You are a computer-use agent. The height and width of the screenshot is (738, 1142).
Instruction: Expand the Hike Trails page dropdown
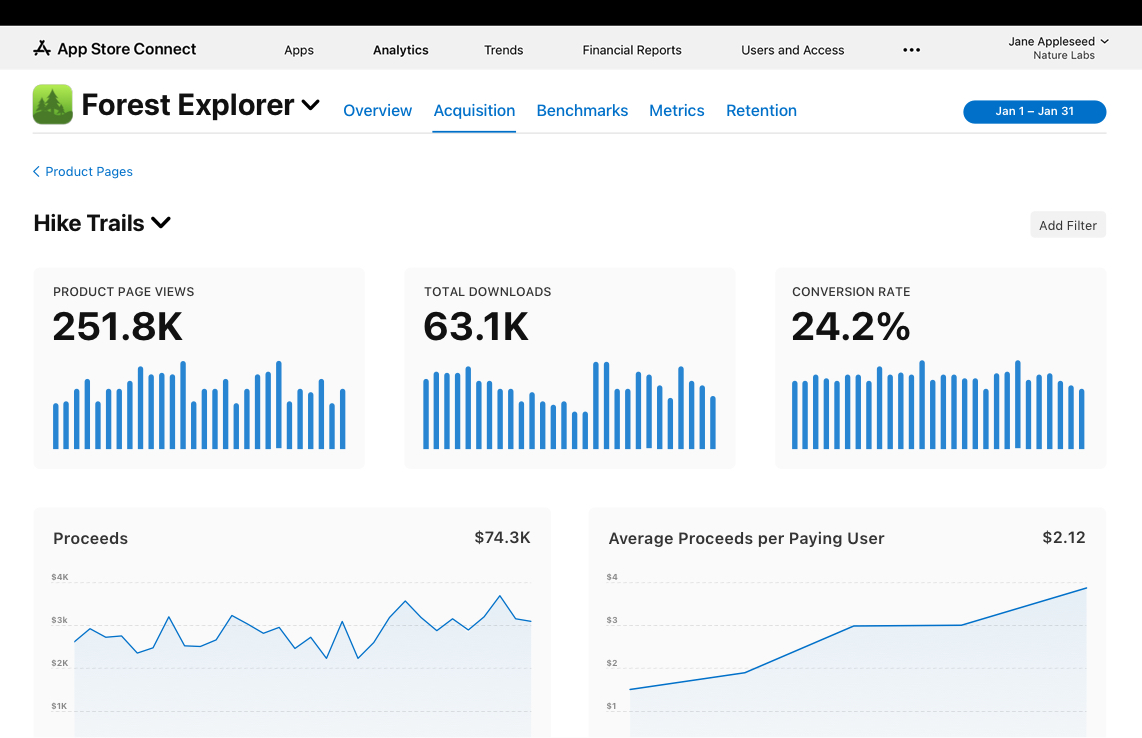[161, 223]
